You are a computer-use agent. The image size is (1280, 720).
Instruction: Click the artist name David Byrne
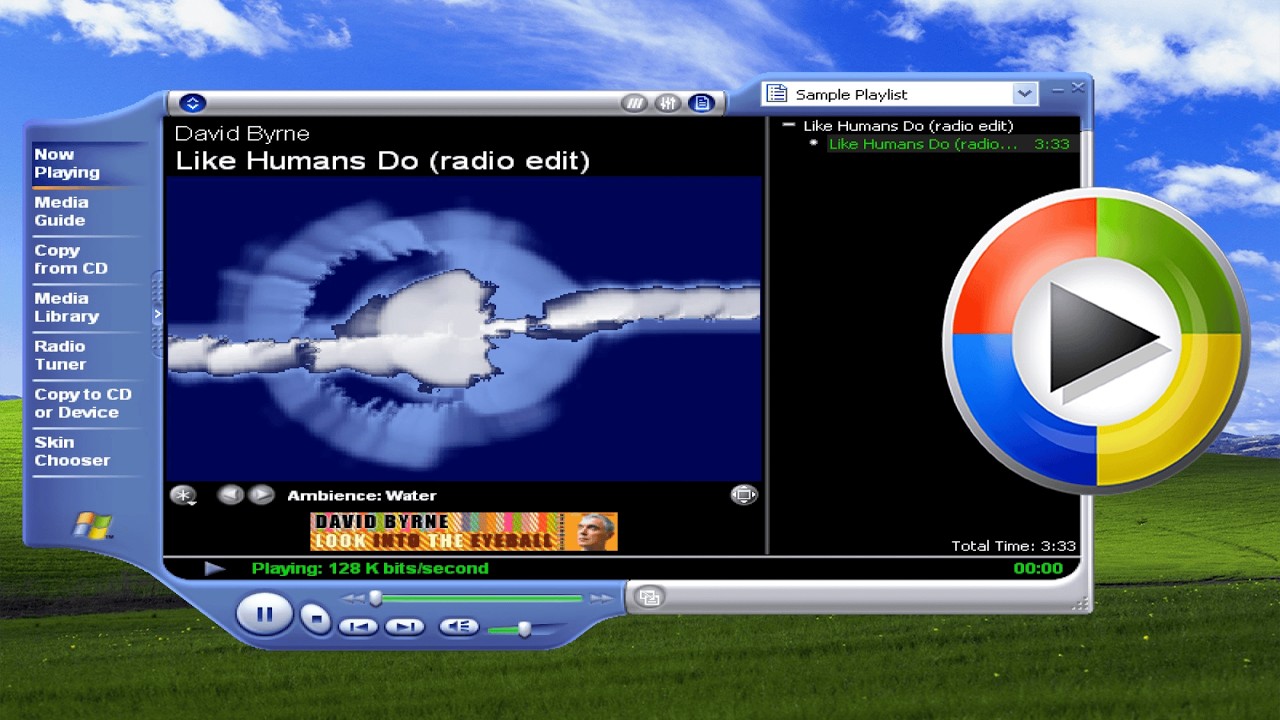242,134
